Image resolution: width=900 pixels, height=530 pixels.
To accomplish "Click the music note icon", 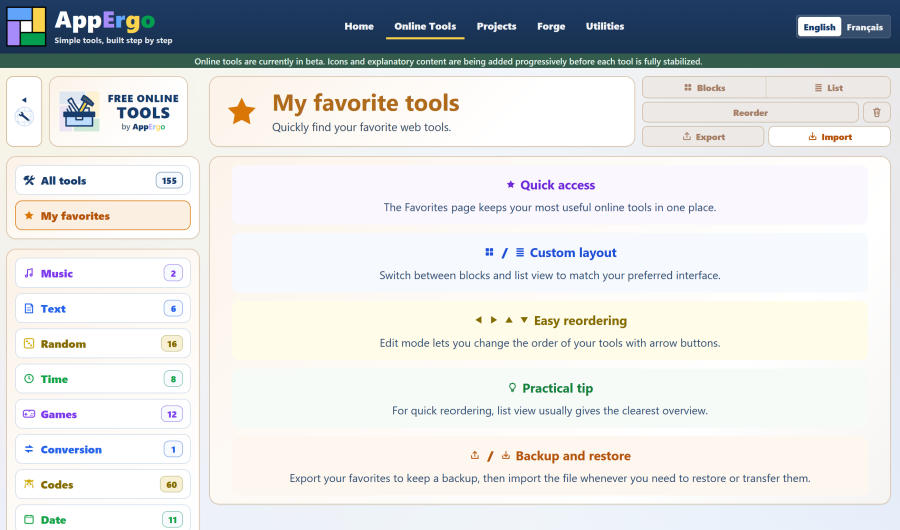I will [29, 273].
